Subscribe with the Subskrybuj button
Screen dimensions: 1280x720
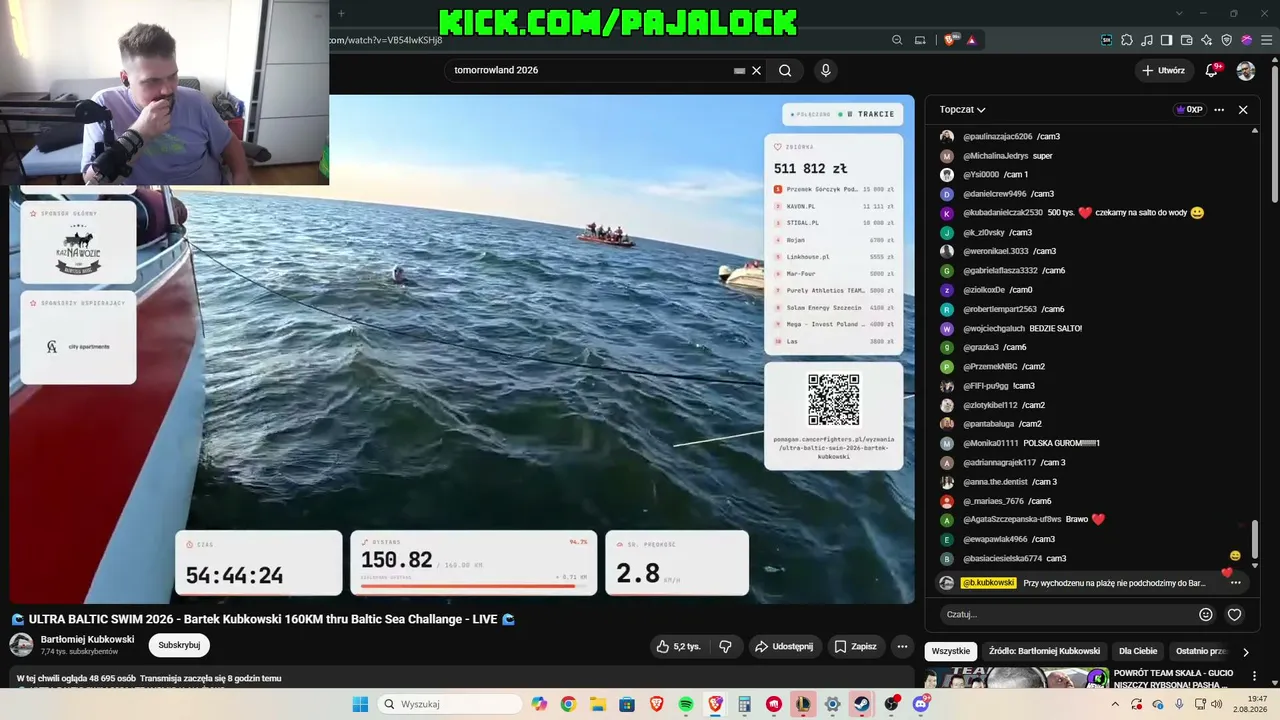coord(179,645)
